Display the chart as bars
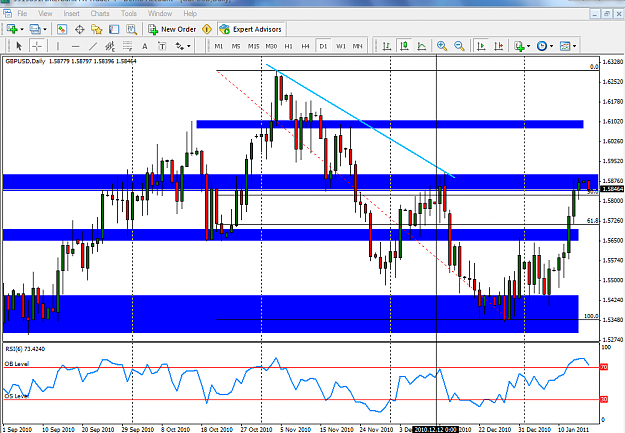Image resolution: width=625 pixels, height=433 pixels. (x=387, y=46)
